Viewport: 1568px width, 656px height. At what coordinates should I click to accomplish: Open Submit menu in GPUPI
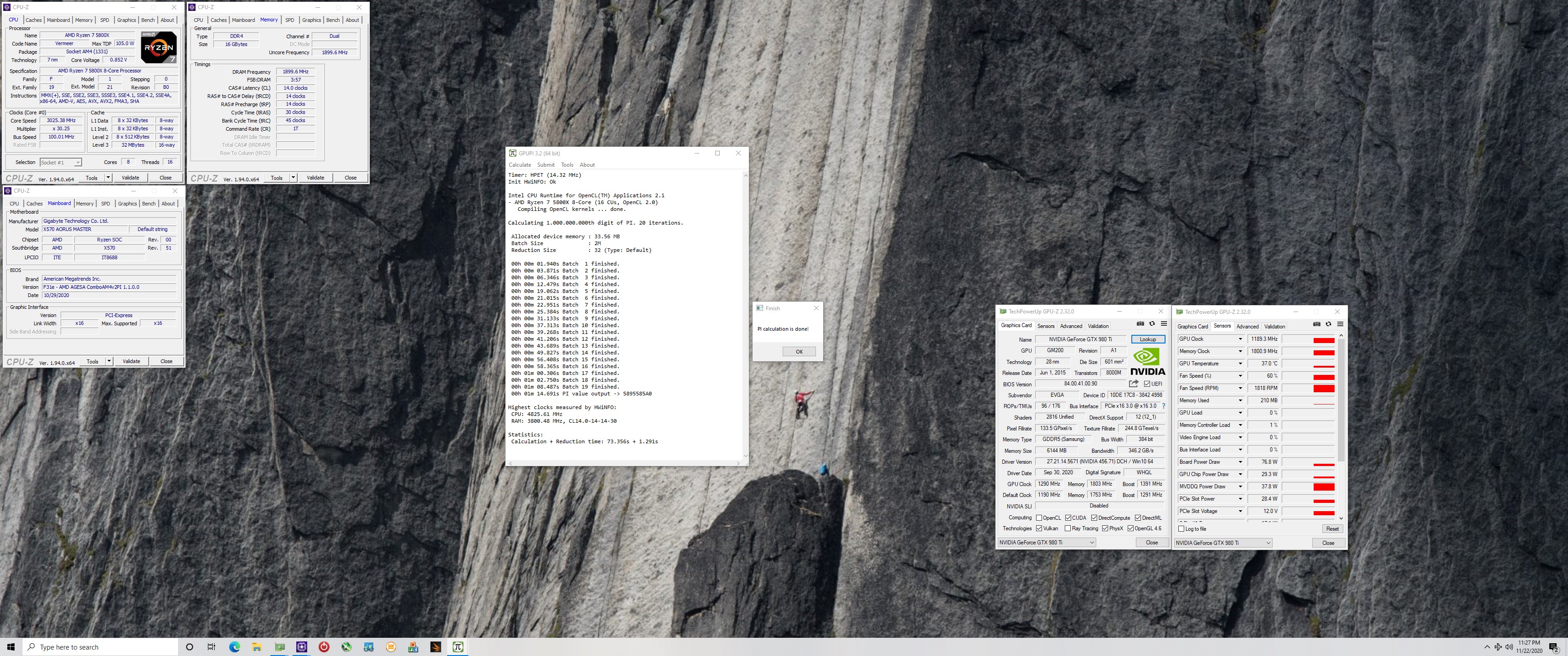[546, 165]
